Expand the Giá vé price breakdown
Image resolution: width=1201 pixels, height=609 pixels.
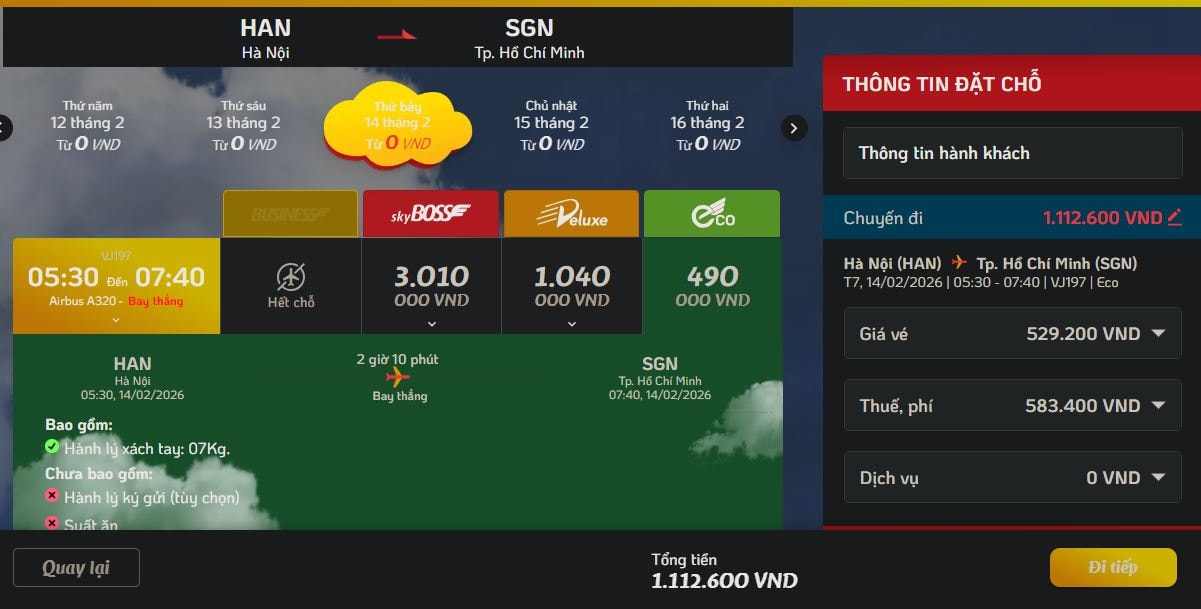click(x=1159, y=333)
